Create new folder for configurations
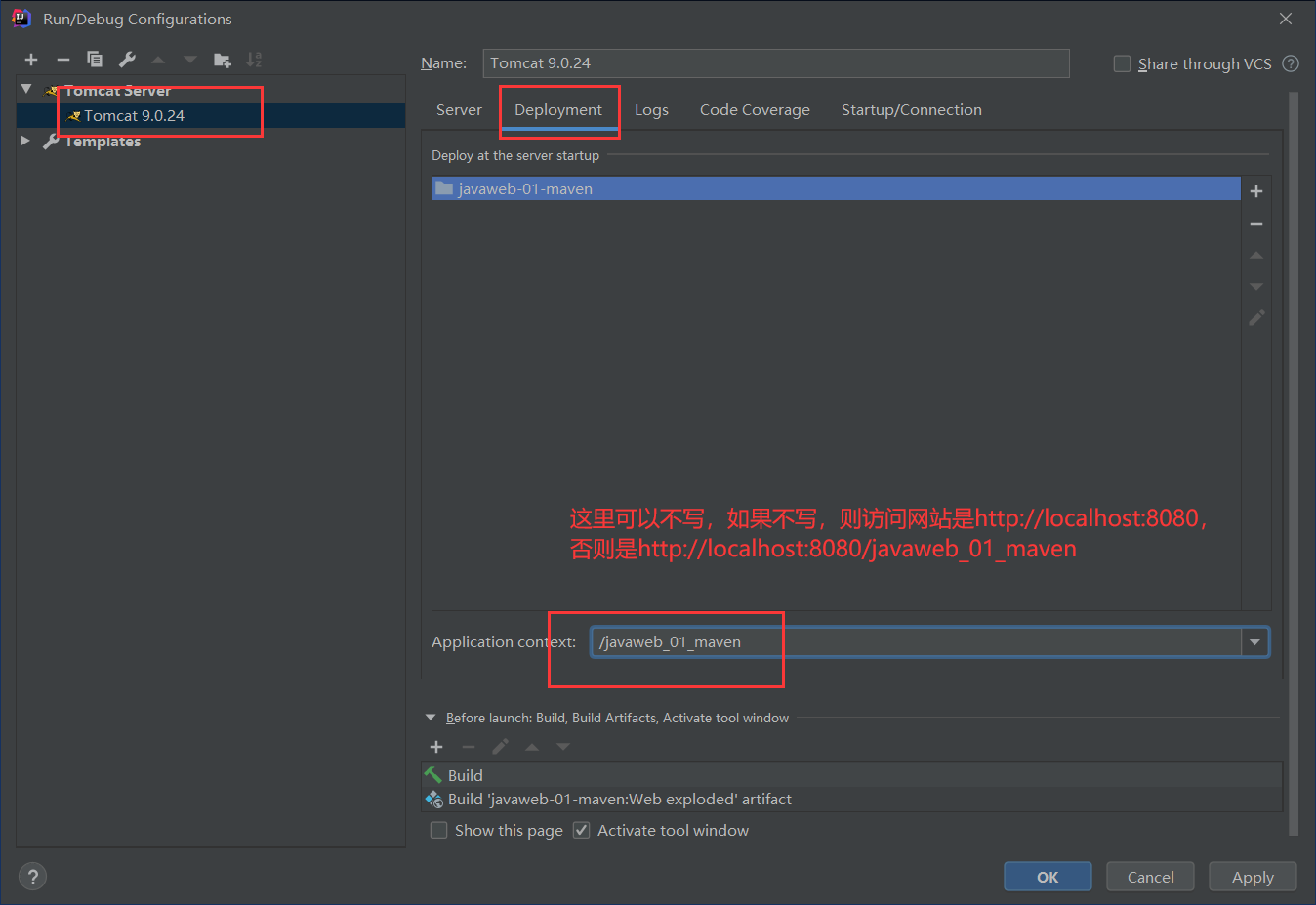Screen dimensions: 1316x905 [223, 60]
